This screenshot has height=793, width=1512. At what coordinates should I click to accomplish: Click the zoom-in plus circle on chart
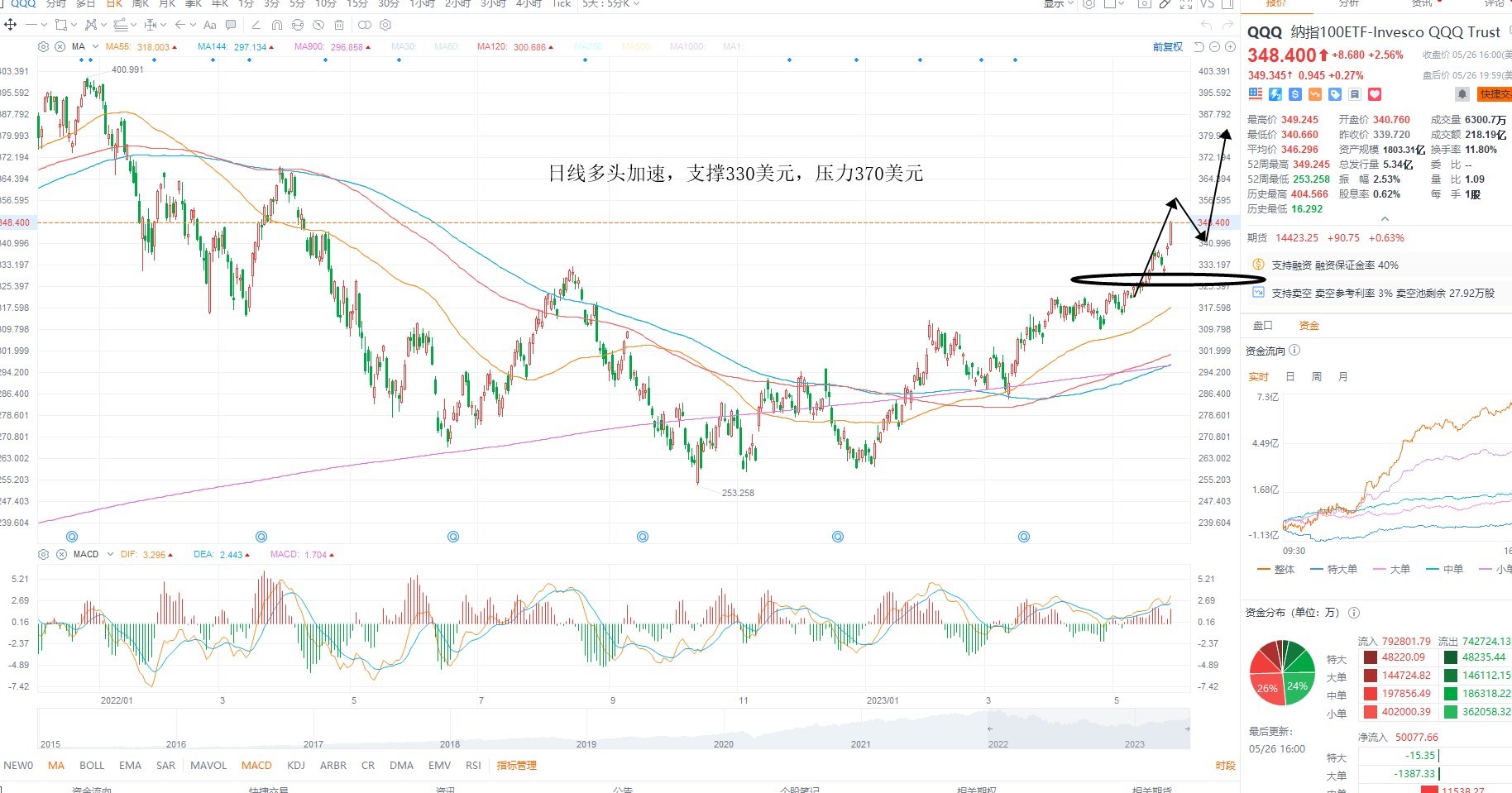click(x=1228, y=47)
